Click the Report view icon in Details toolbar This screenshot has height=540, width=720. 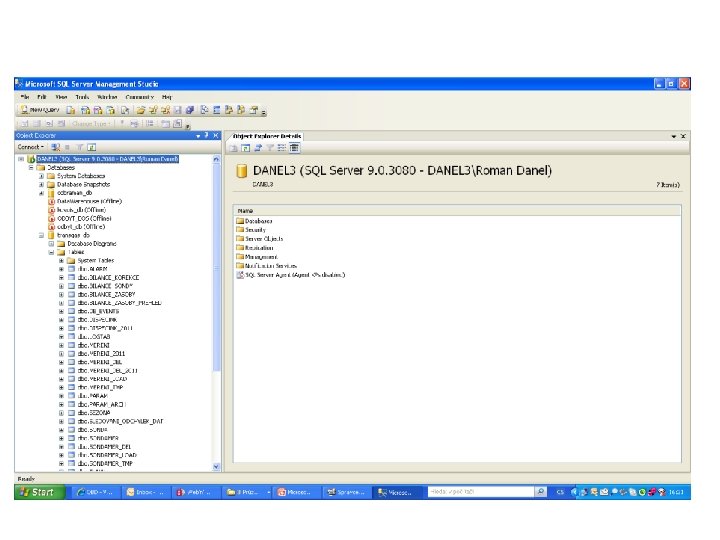(294, 147)
